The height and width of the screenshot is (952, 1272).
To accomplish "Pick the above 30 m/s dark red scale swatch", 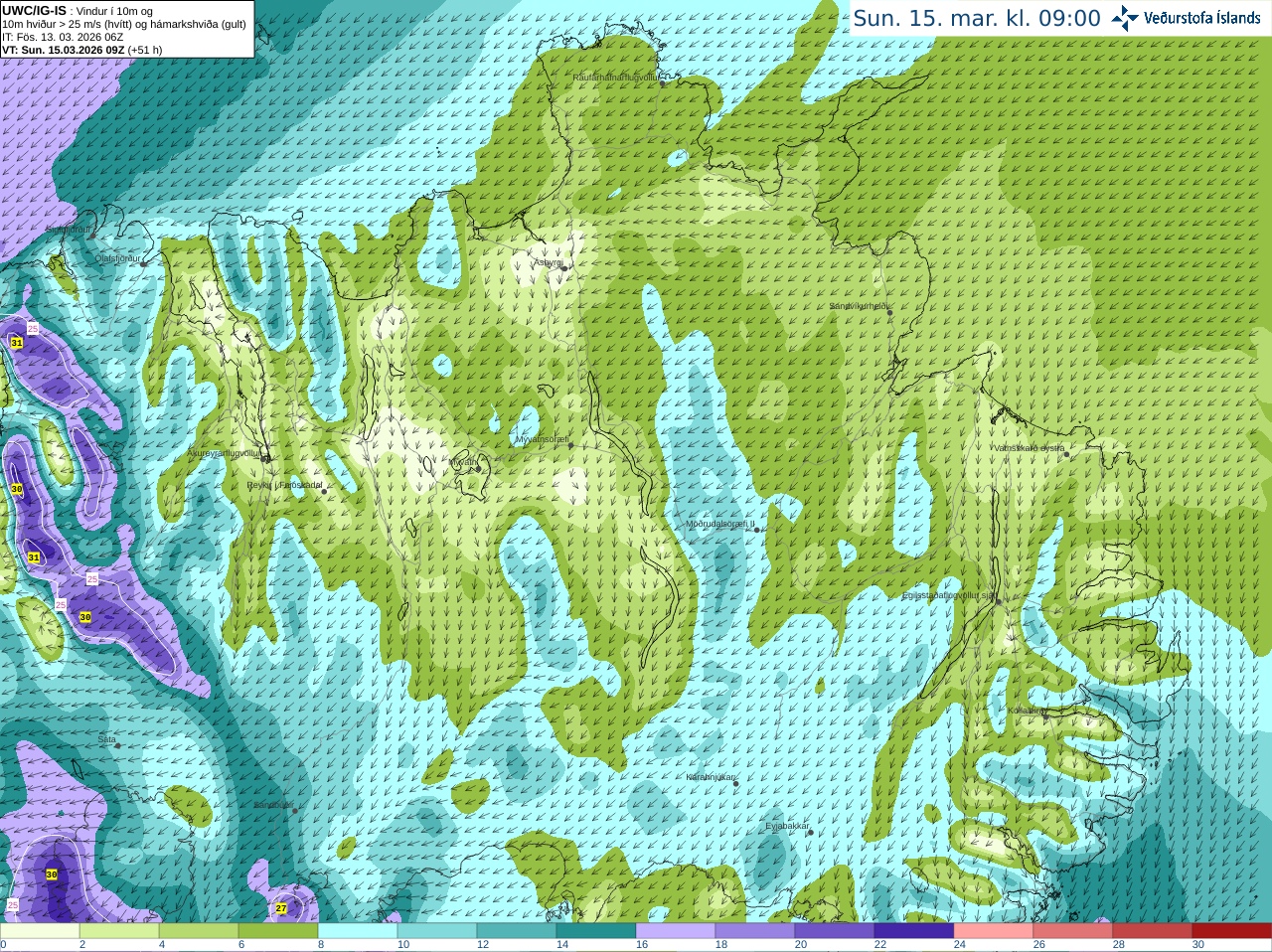I will (x=1232, y=931).
